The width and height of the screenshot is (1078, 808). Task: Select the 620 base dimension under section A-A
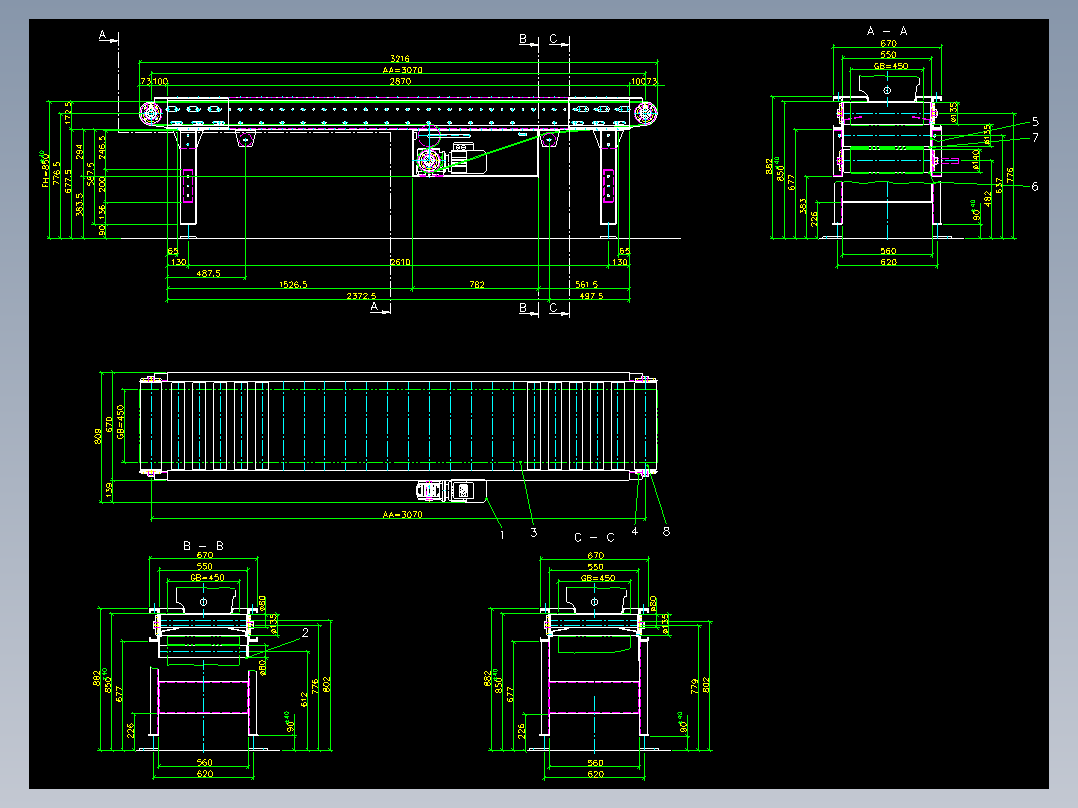pos(888,262)
